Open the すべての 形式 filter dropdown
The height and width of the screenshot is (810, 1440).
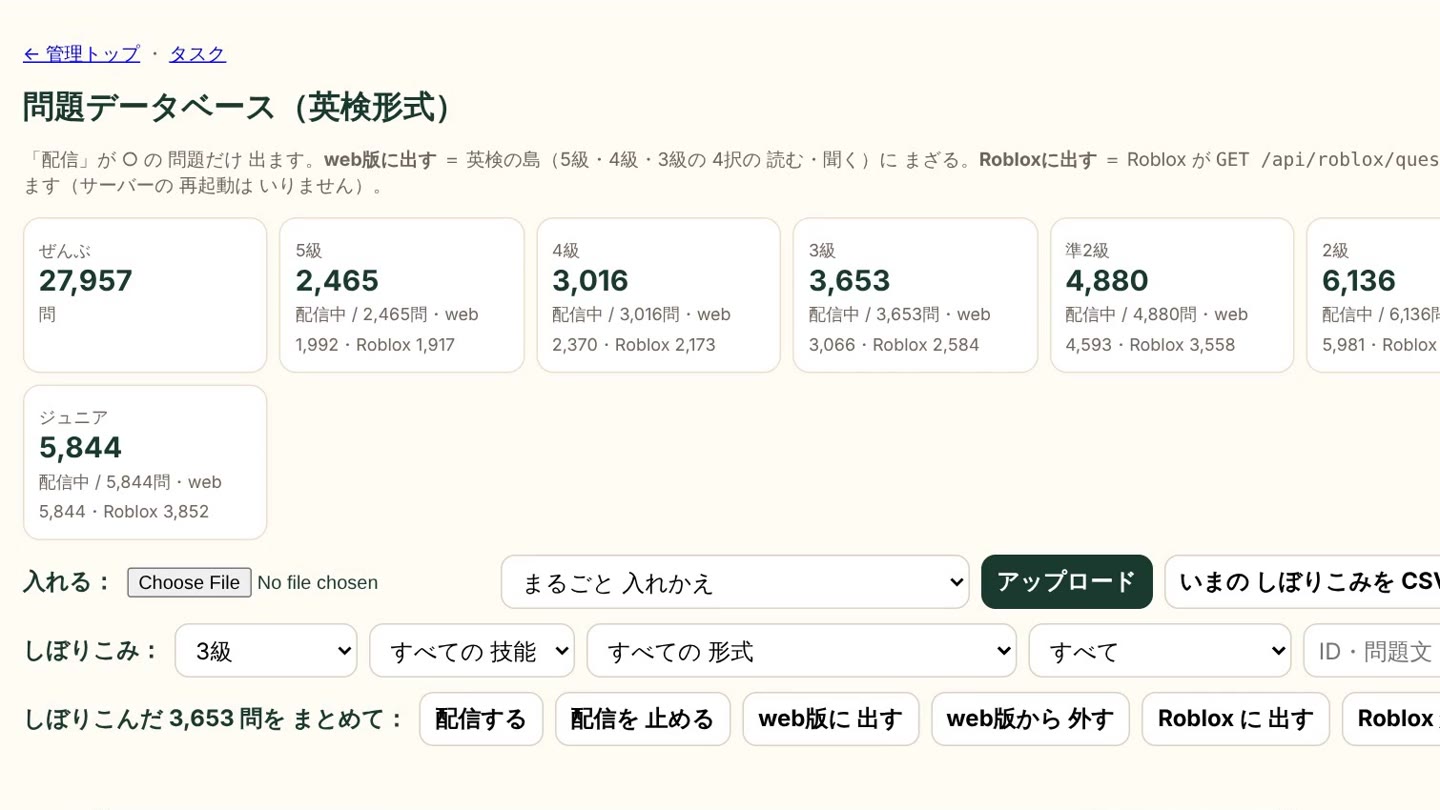coord(802,651)
